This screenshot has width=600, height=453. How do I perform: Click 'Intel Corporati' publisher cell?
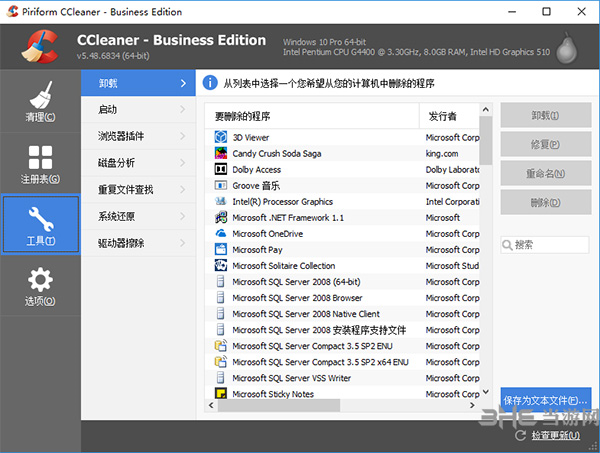452,202
